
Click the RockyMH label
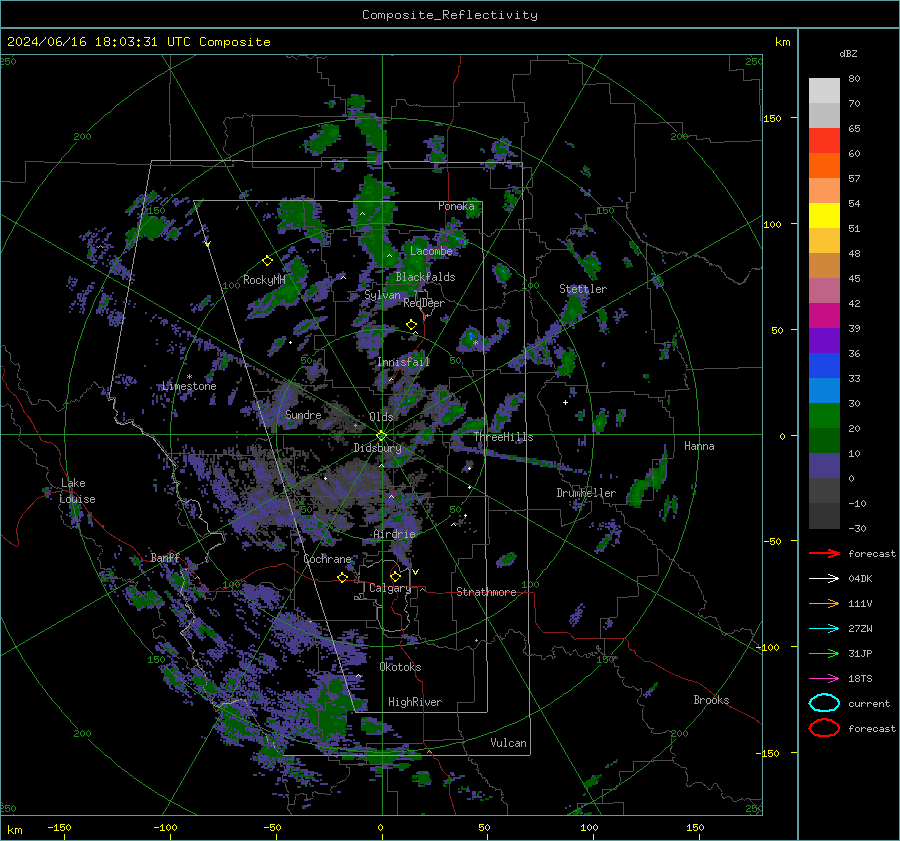(x=264, y=280)
